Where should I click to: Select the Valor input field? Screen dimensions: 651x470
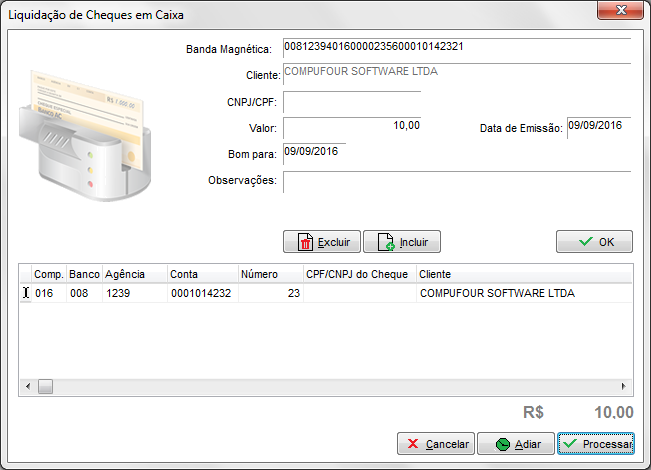coord(351,127)
